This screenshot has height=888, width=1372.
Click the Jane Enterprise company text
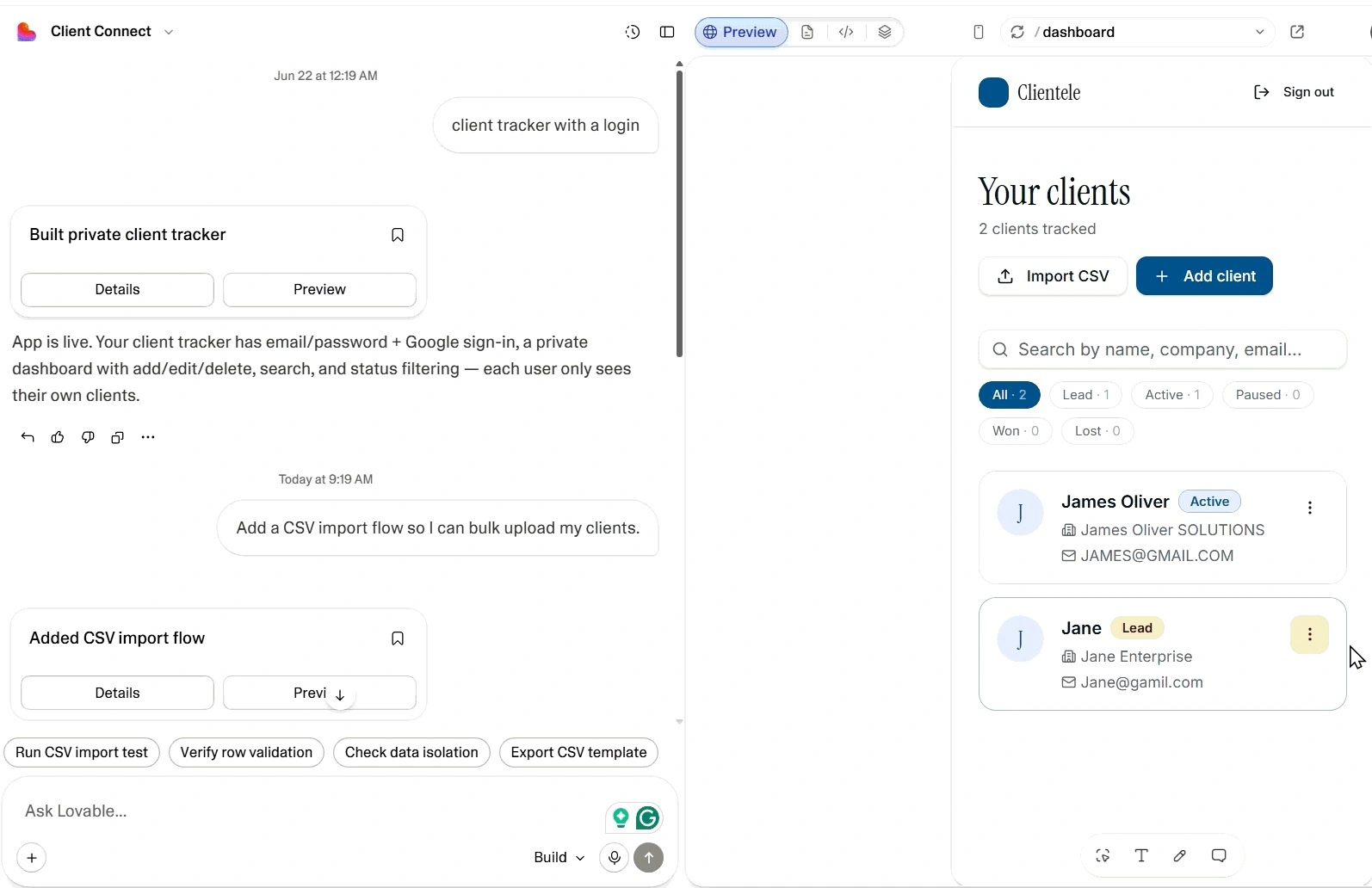pos(1136,657)
